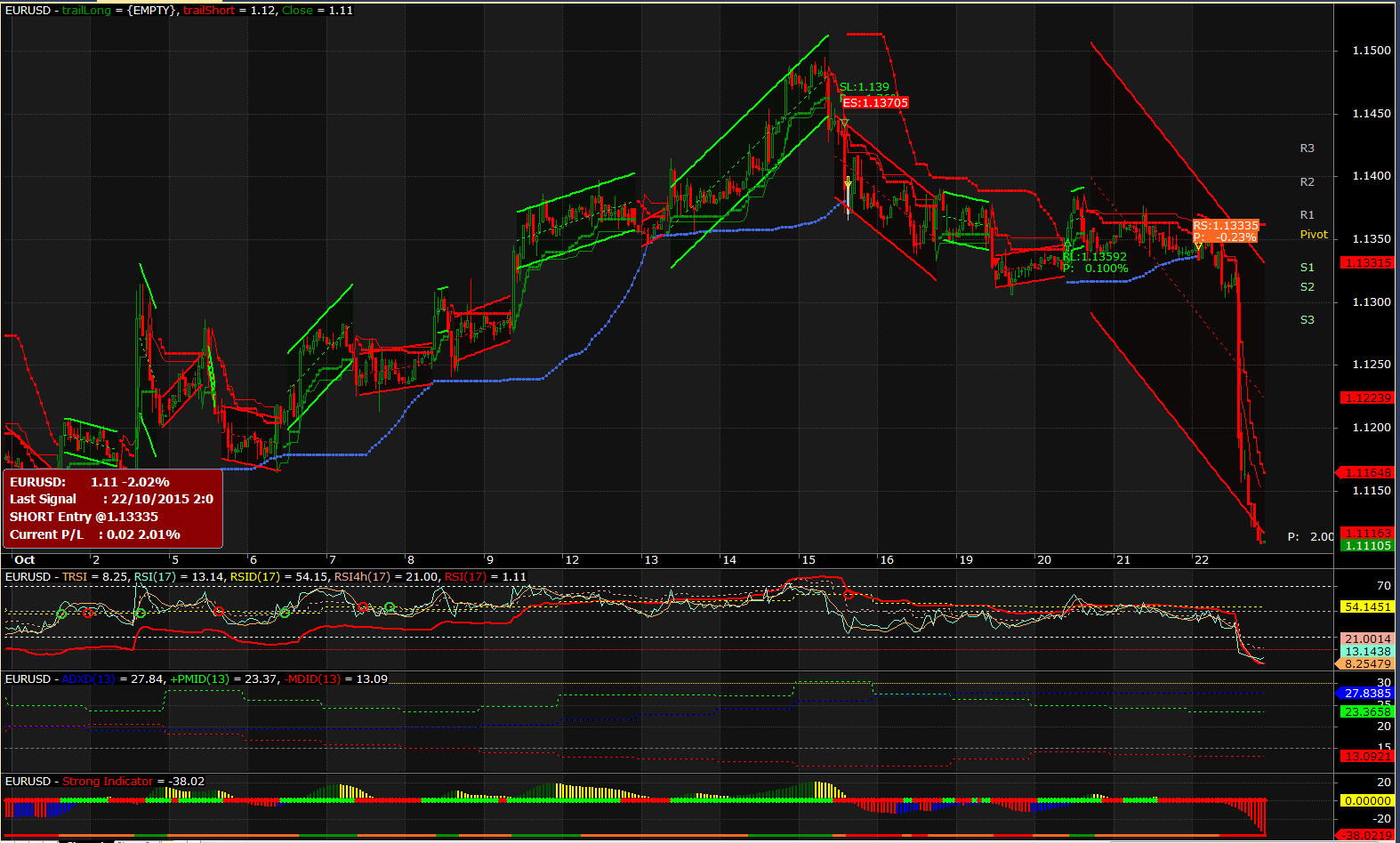Viewport: 1400px width, 843px height.
Task: Select the SL:1.139 stop-loss label
Action: click(865, 87)
